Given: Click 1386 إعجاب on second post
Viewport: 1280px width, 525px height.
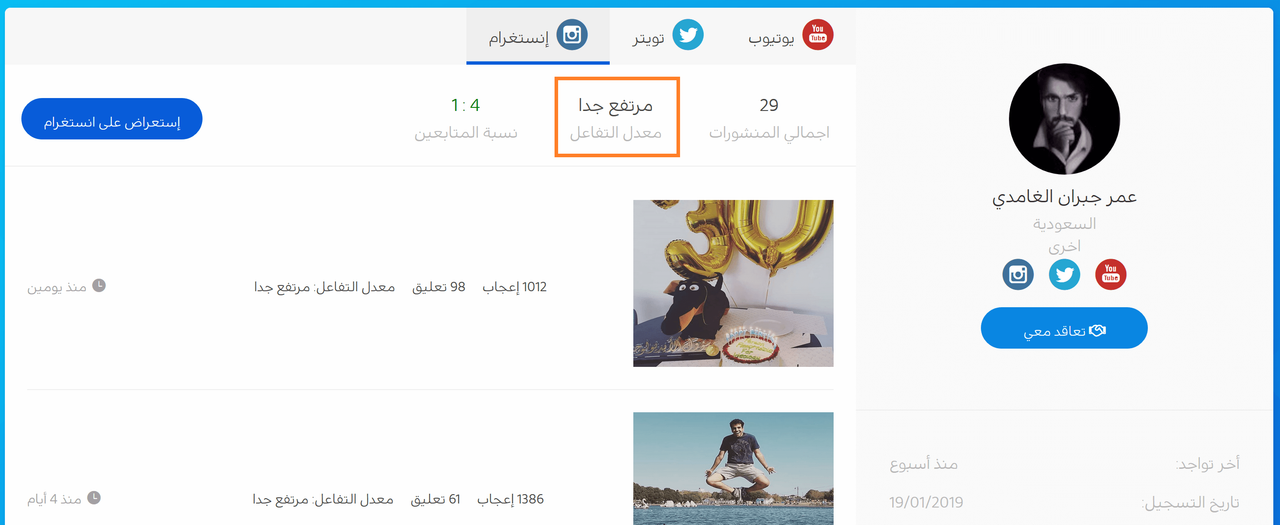Looking at the screenshot, I should (511, 499).
